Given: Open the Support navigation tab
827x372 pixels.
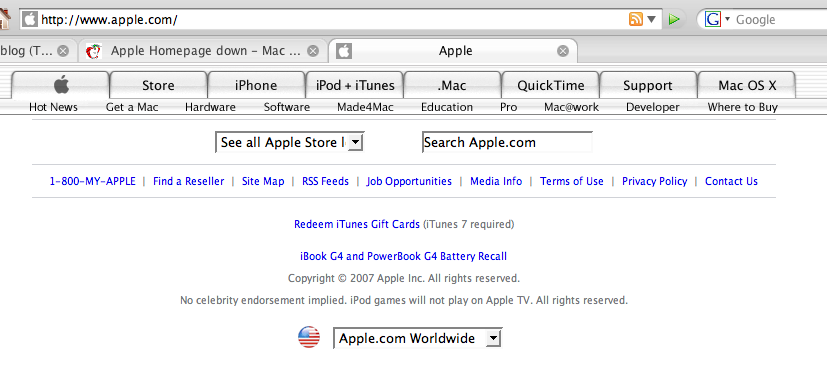Looking at the screenshot, I should (648, 85).
